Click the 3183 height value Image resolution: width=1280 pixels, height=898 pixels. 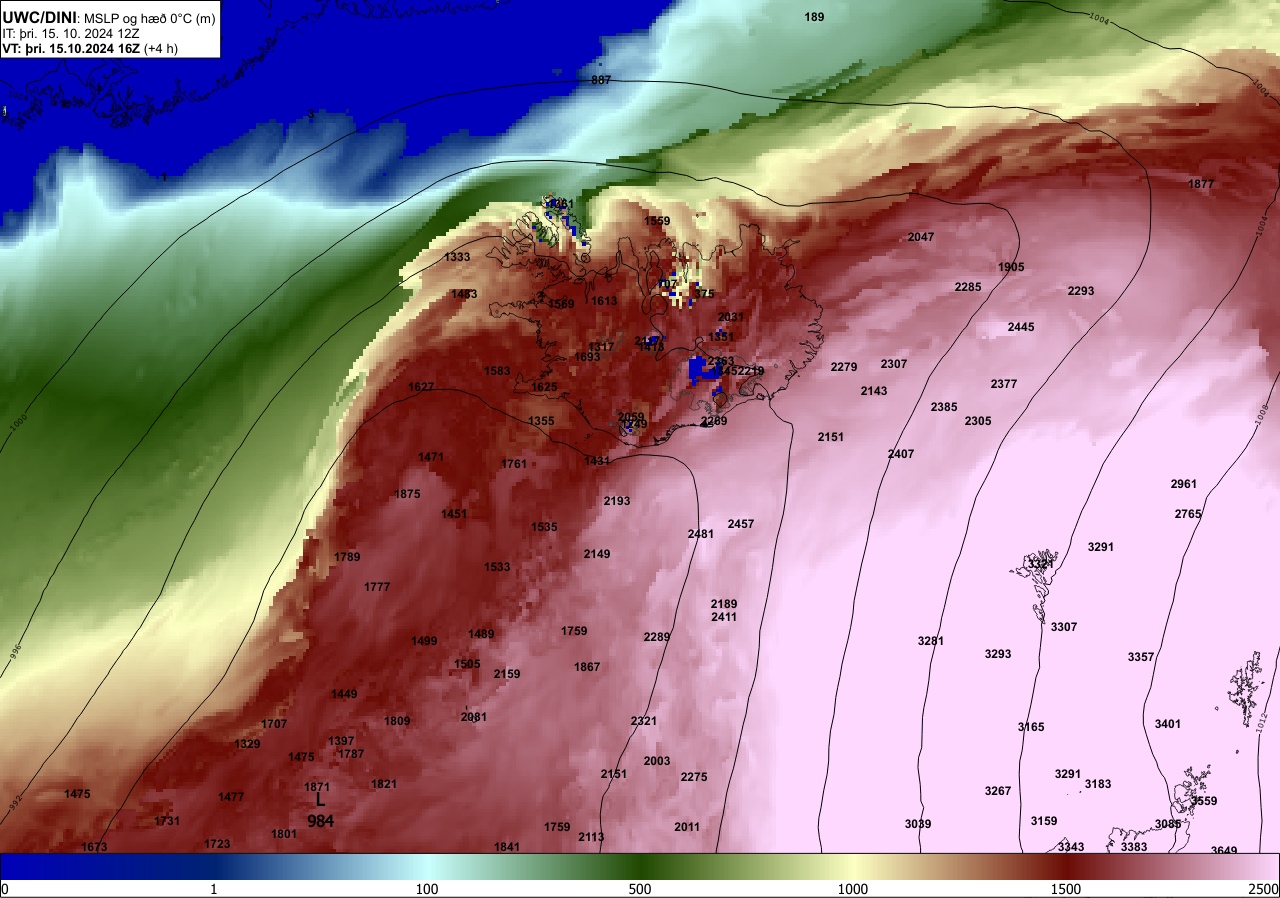(1098, 784)
